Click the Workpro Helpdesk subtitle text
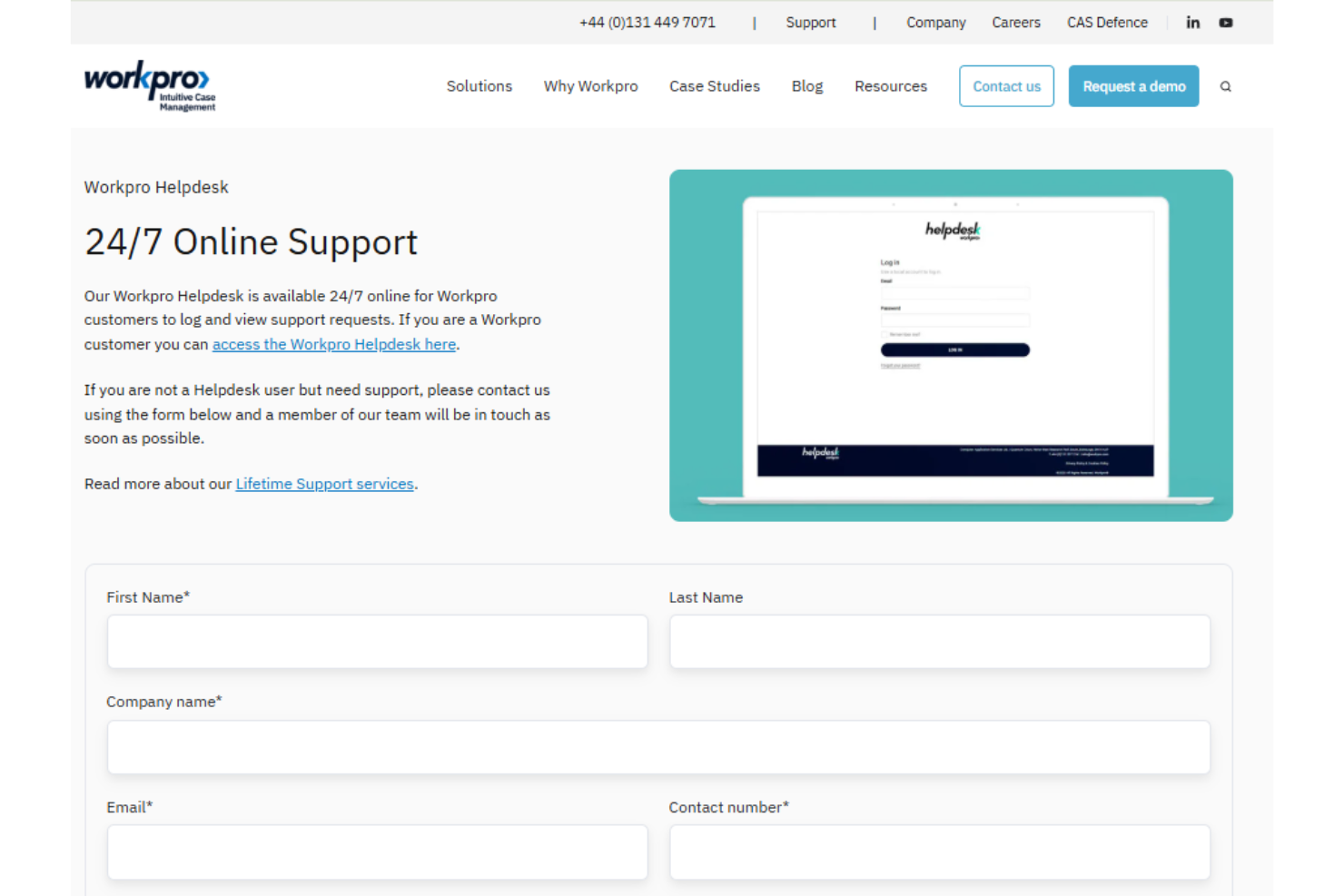Viewport: 1344px width, 896px height. [x=156, y=187]
